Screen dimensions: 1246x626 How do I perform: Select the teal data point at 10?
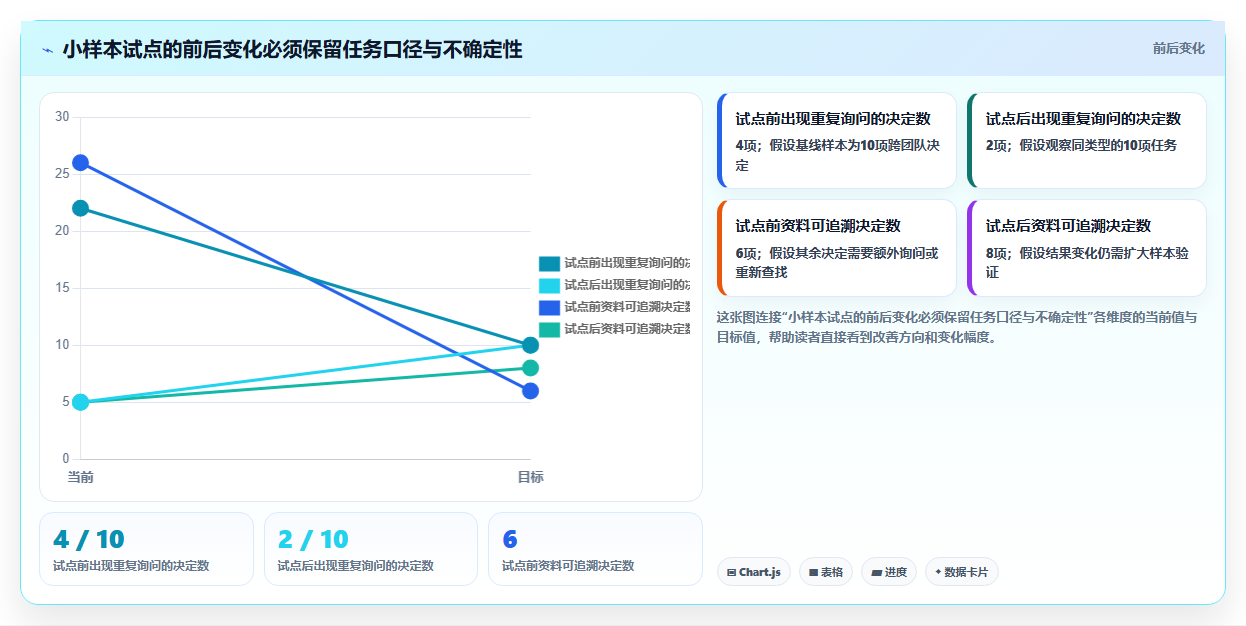[x=531, y=345]
